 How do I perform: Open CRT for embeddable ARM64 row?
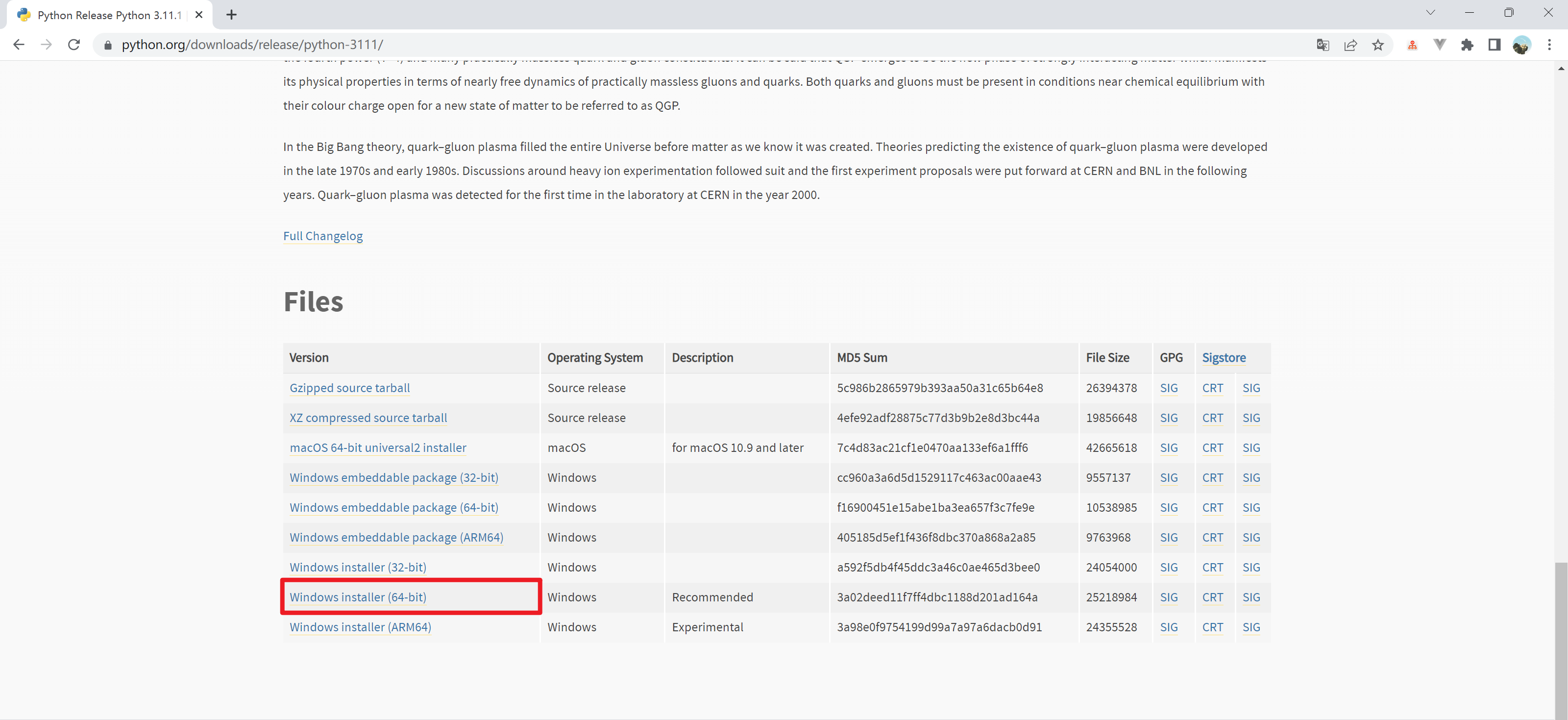tap(1213, 537)
